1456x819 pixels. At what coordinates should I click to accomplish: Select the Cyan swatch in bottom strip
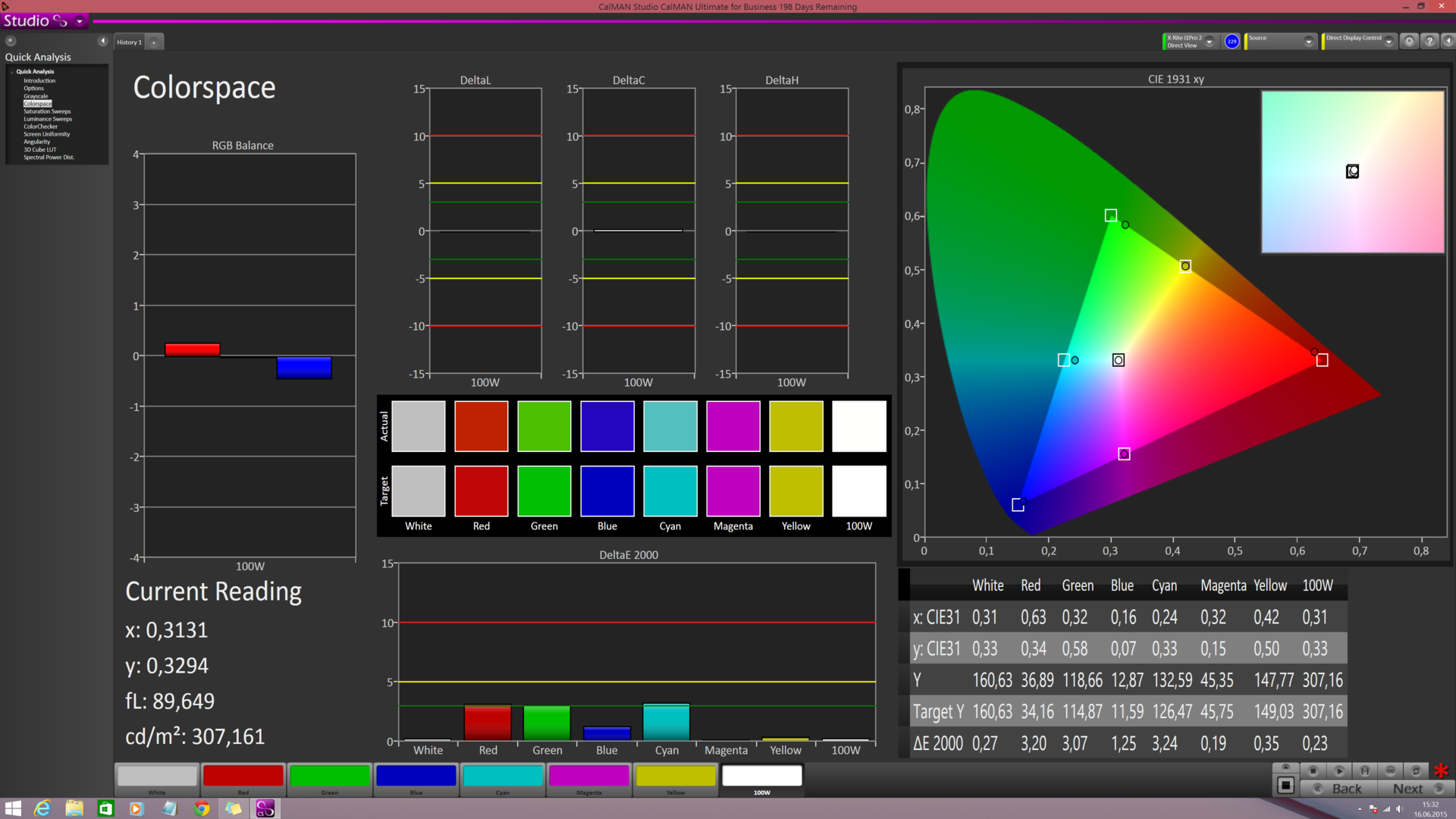coord(503,777)
